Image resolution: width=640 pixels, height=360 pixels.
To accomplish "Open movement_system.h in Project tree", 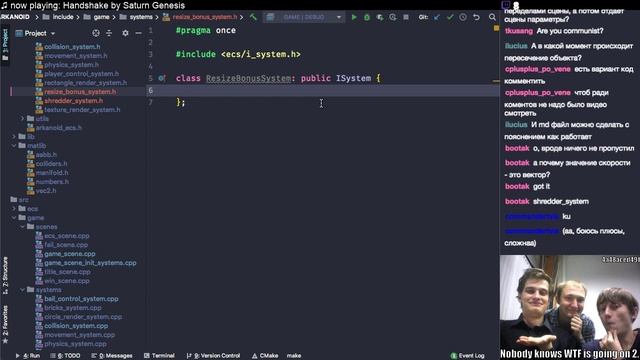I will point(76,56).
